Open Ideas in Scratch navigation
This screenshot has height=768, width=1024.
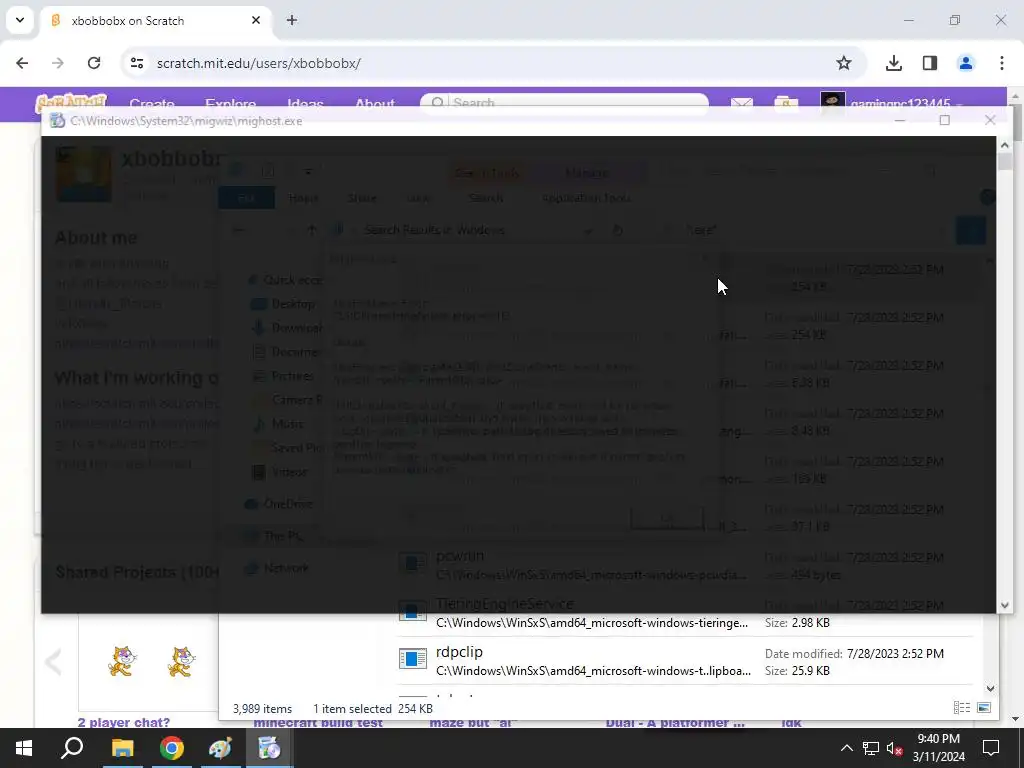(305, 103)
